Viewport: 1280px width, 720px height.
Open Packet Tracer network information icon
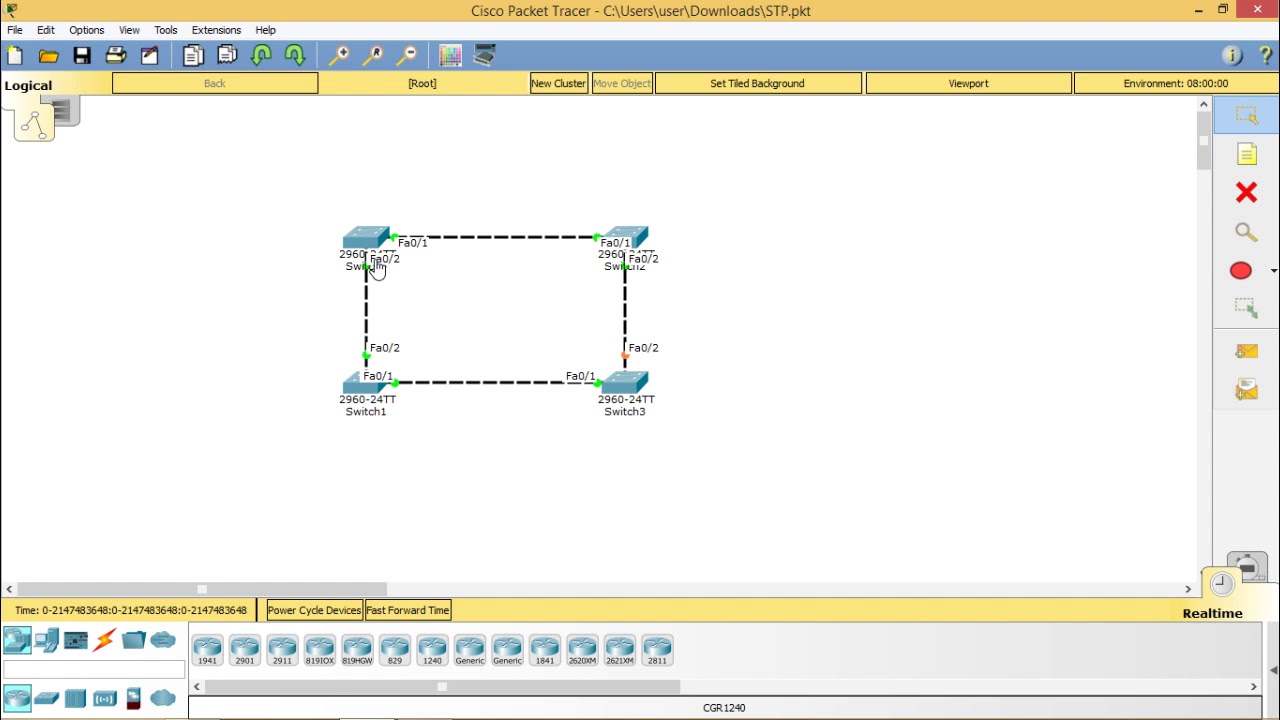point(1232,56)
